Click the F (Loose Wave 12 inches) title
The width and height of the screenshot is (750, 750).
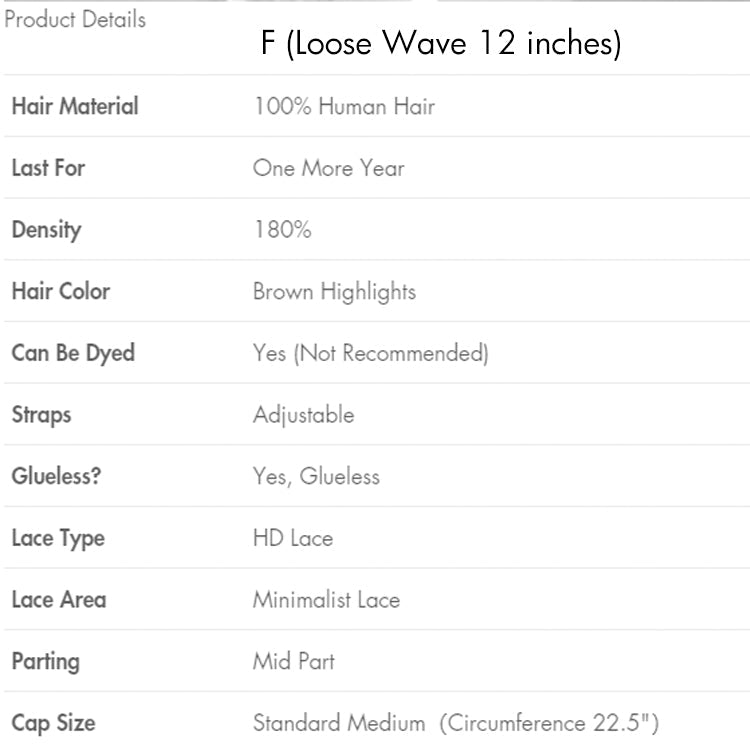click(440, 44)
